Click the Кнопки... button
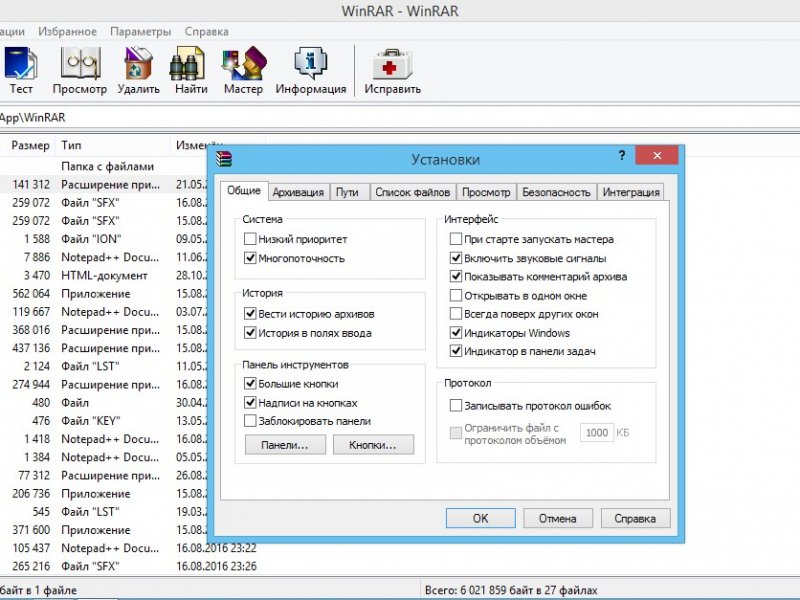The image size is (800, 600). pos(373,445)
